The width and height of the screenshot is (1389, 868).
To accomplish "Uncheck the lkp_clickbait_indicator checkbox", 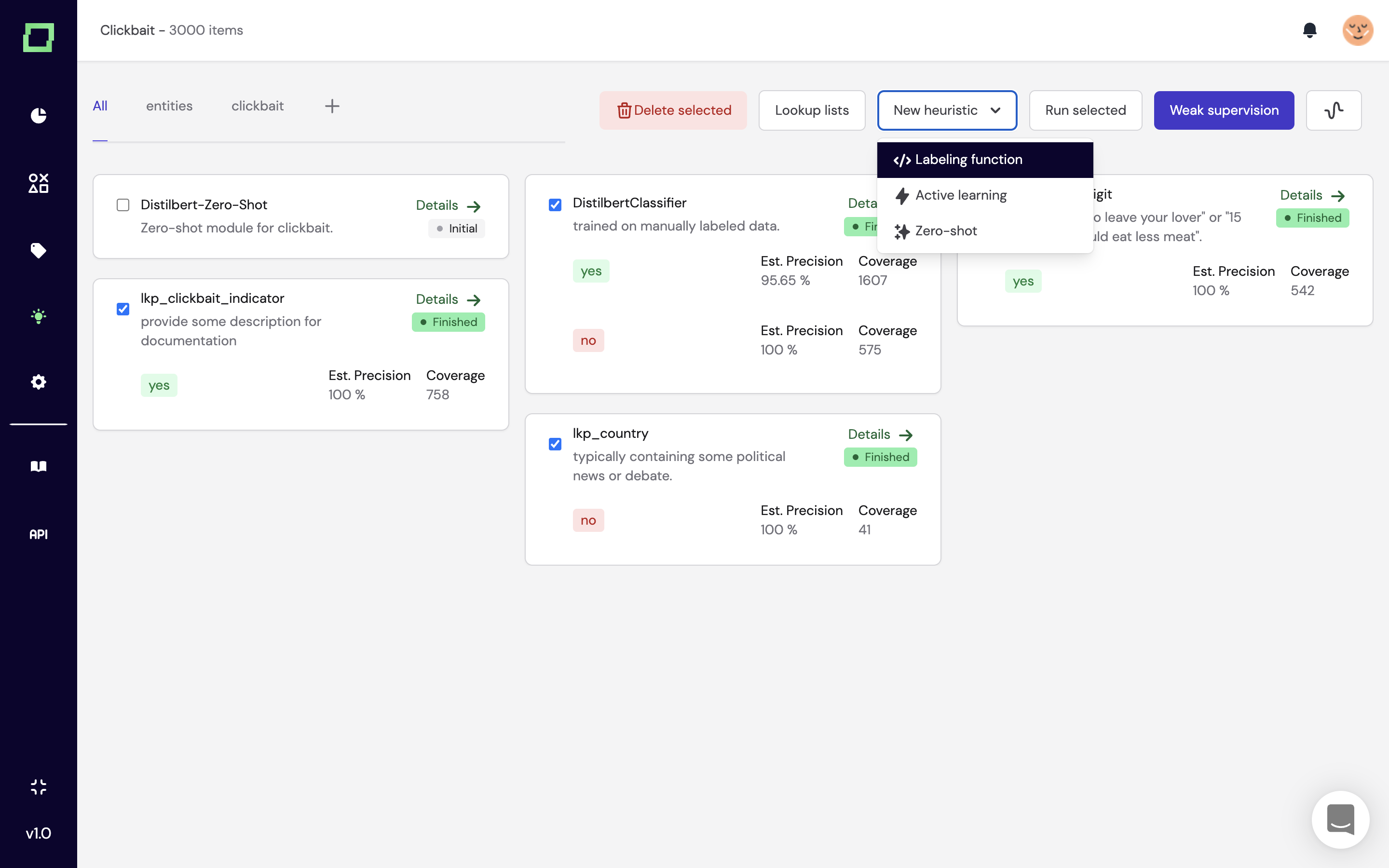I will [x=123, y=309].
